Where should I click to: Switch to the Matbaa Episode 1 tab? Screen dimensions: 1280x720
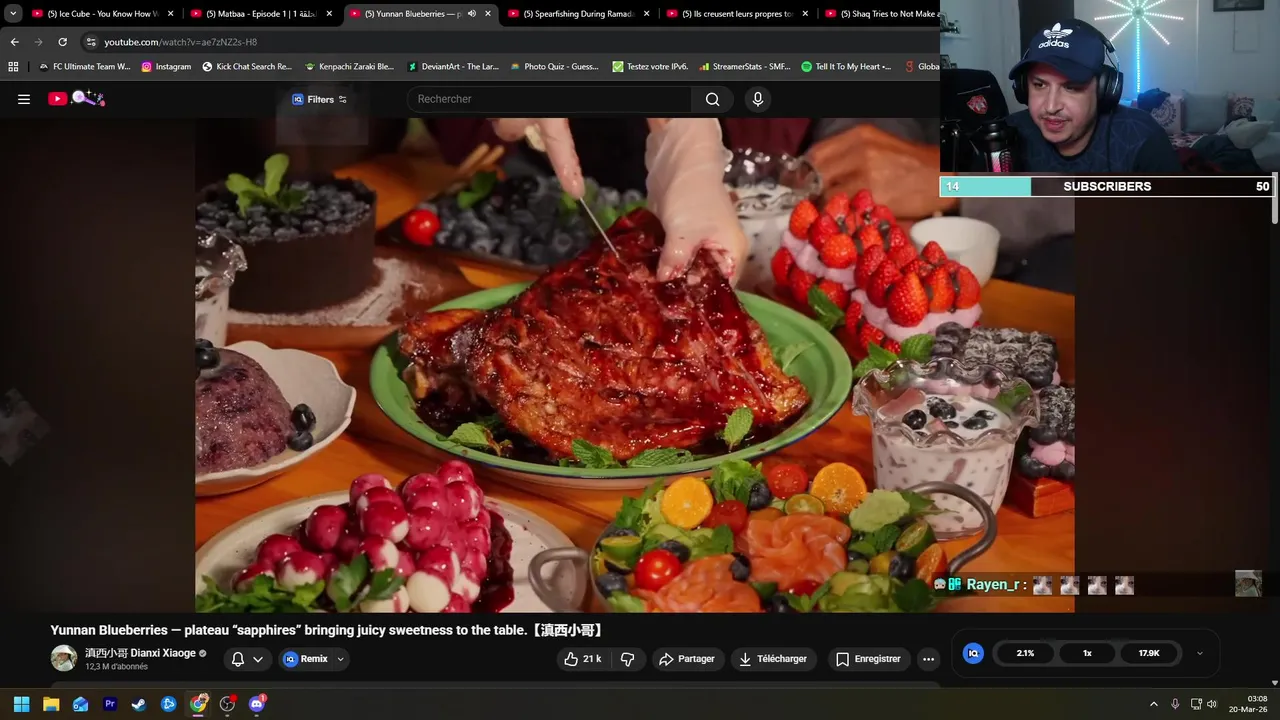coord(264,14)
